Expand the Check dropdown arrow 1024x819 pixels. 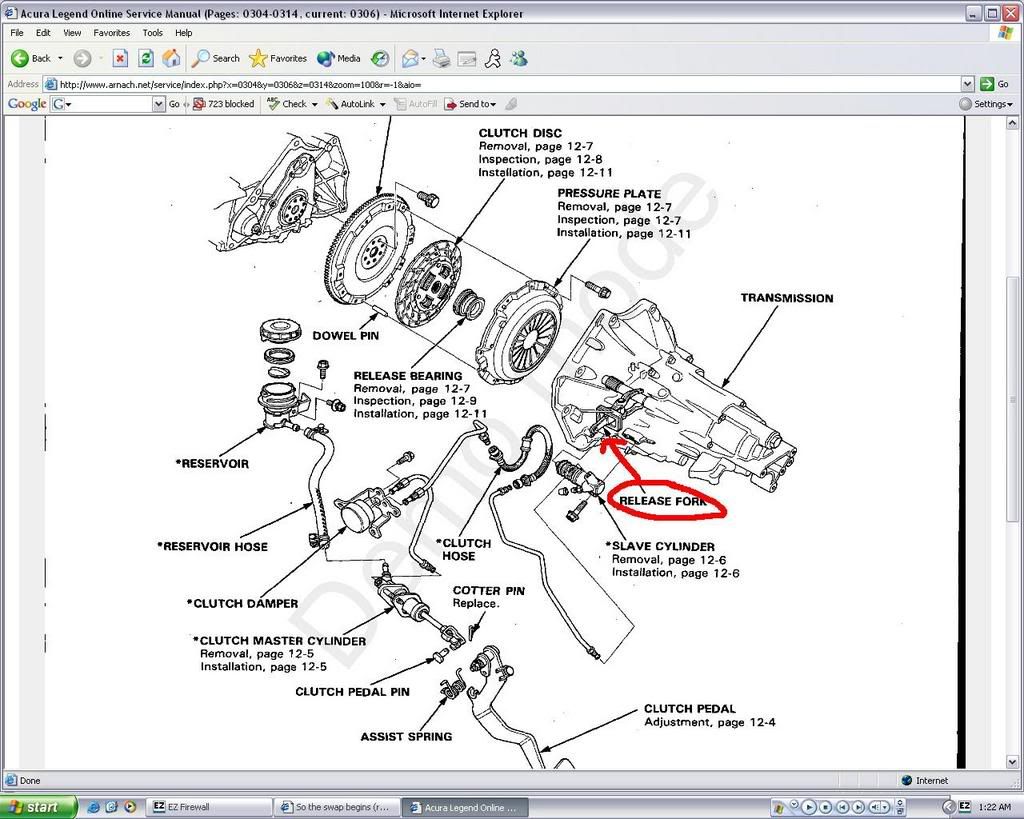click(314, 104)
